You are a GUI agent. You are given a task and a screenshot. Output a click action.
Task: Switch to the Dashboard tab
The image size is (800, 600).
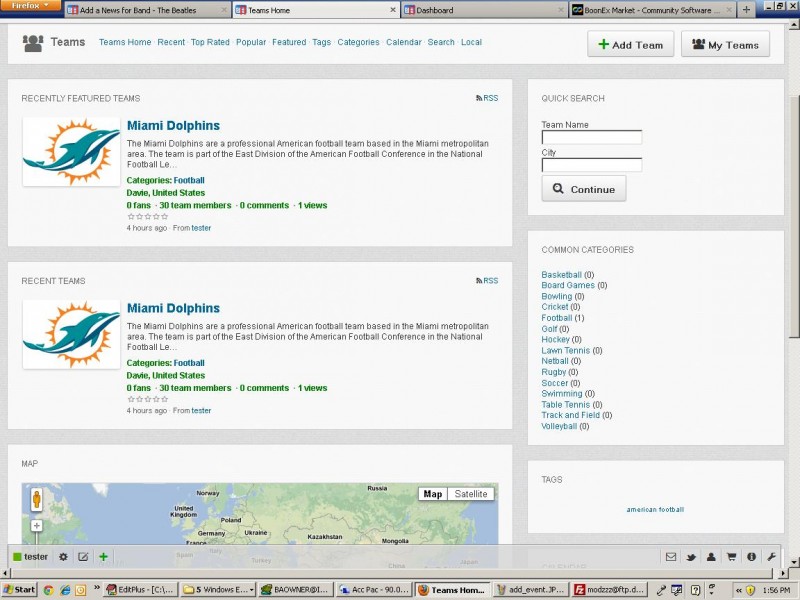coord(484,10)
